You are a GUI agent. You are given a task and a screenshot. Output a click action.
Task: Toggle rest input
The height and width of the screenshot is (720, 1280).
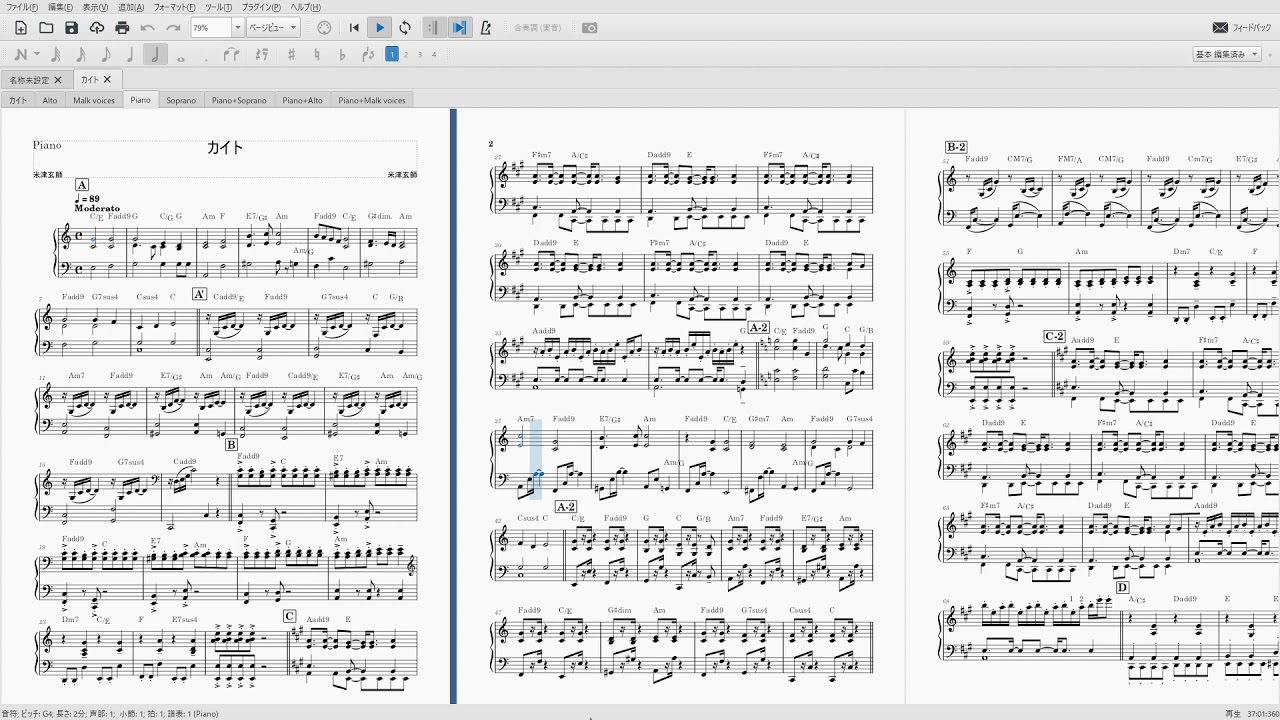[x=260, y=55]
